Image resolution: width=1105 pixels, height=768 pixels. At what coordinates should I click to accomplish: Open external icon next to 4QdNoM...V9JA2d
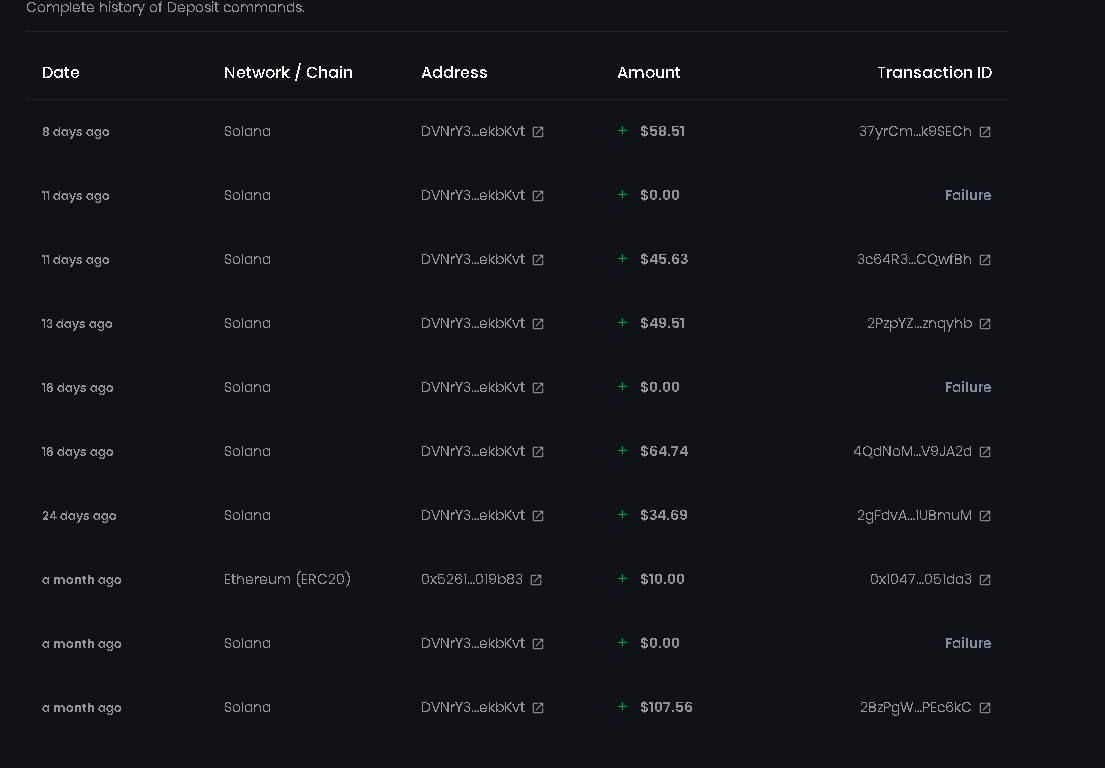pyautogui.click(x=985, y=452)
